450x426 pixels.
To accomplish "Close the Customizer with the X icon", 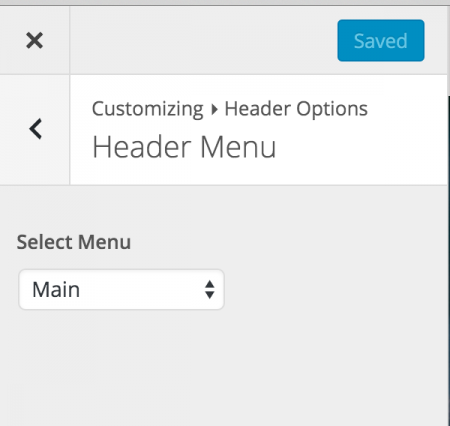I will pyautogui.click(x=34, y=40).
